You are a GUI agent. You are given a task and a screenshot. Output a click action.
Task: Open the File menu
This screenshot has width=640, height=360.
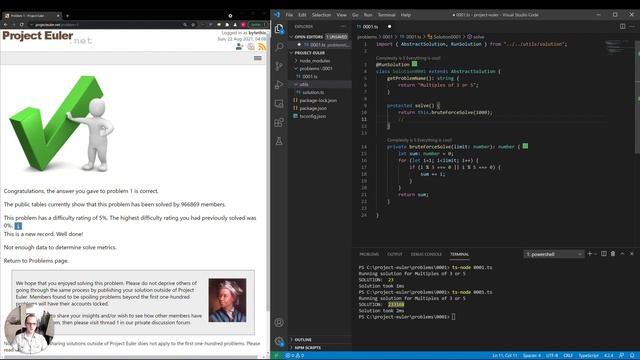(289, 15)
